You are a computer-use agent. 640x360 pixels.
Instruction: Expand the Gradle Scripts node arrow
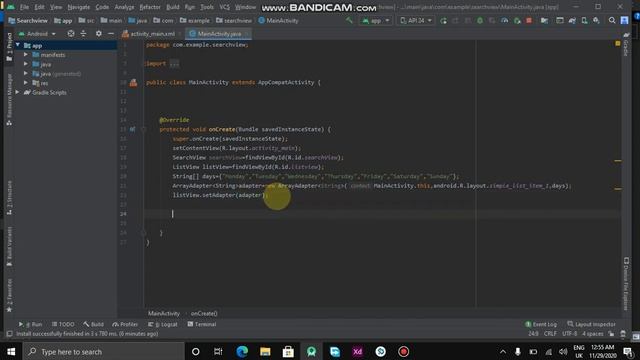[18, 92]
